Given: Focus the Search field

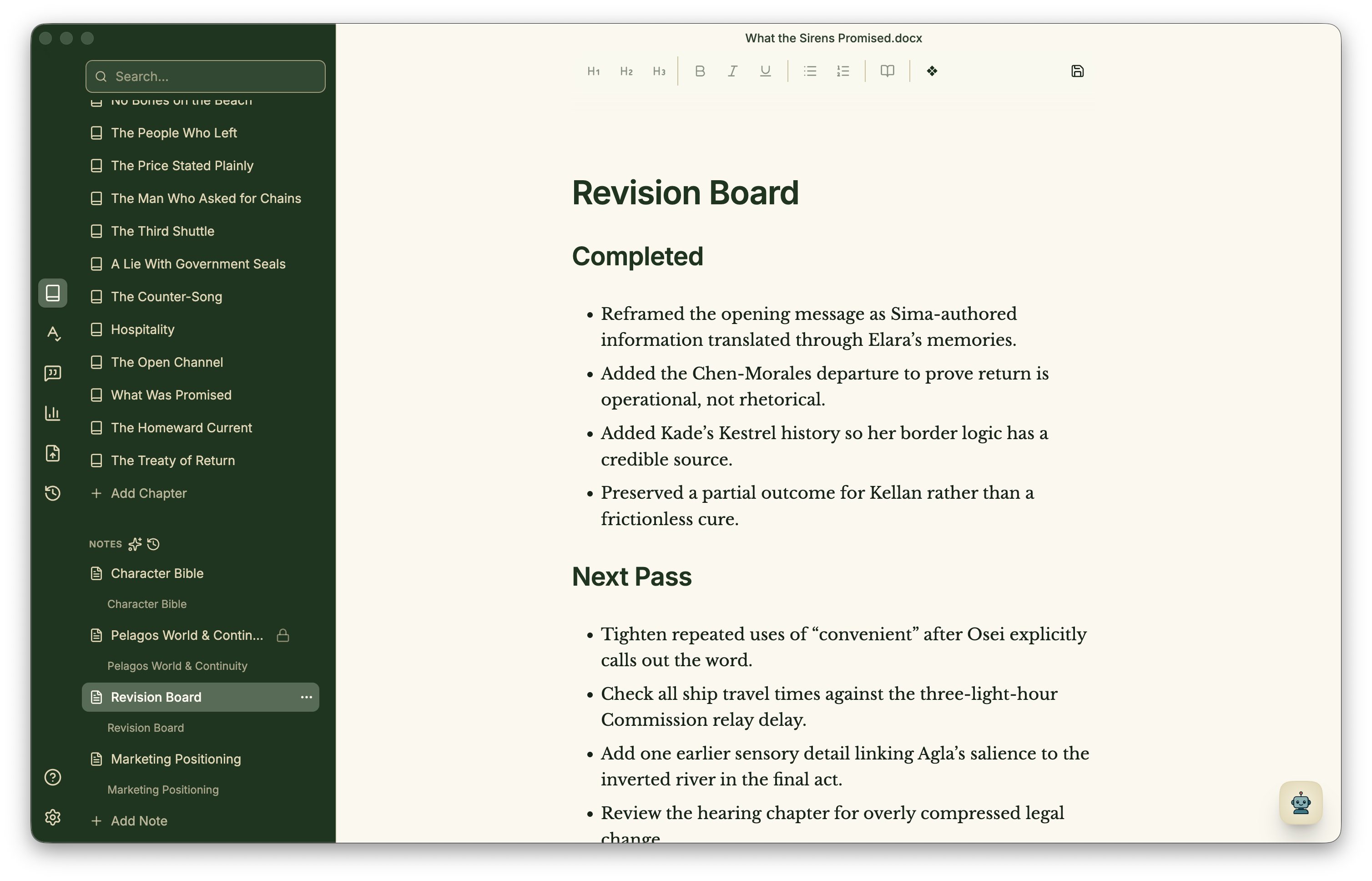Looking at the screenshot, I should (x=205, y=76).
